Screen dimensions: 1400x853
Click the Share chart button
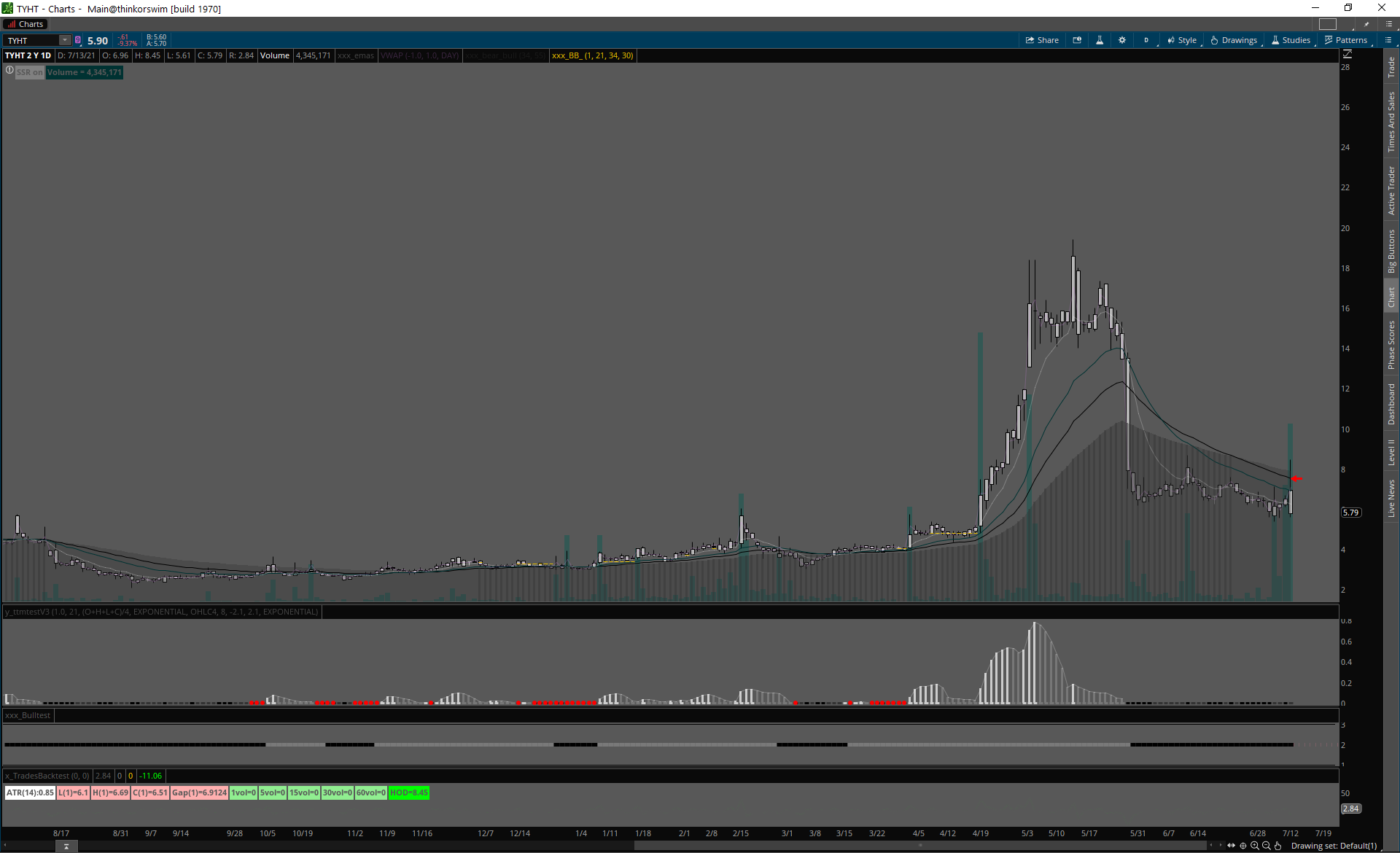click(x=1042, y=40)
